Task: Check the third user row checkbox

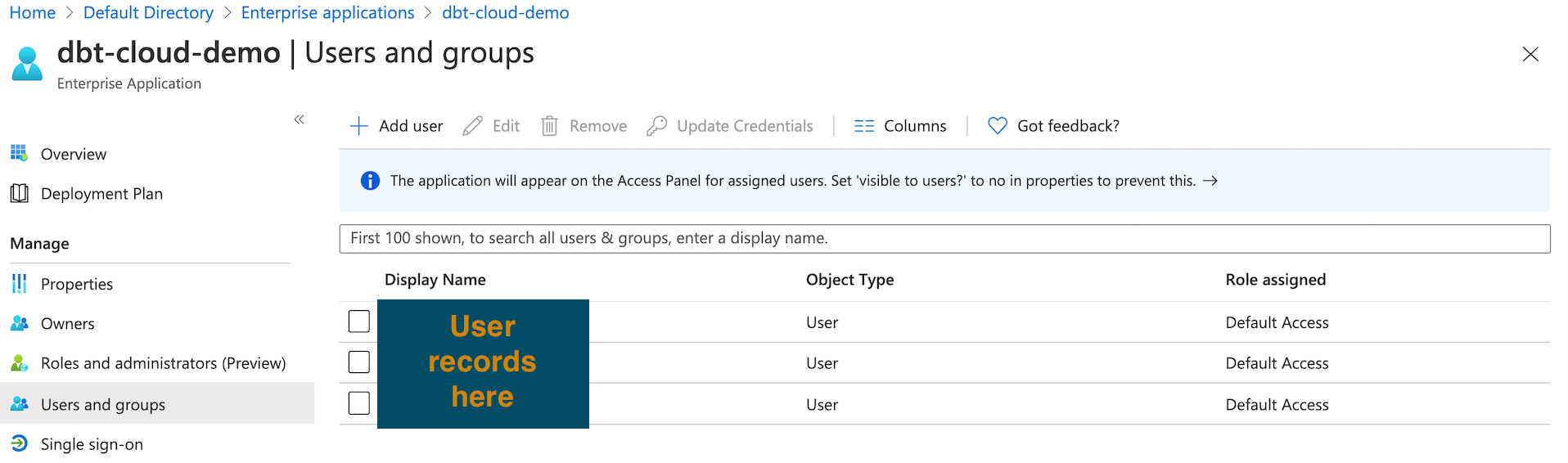Action: 359,403
